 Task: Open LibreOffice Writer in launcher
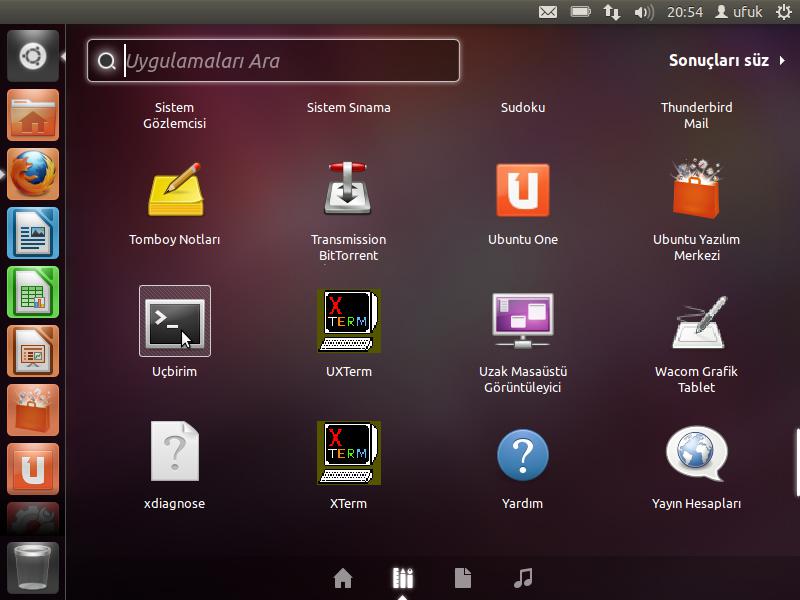(x=33, y=233)
